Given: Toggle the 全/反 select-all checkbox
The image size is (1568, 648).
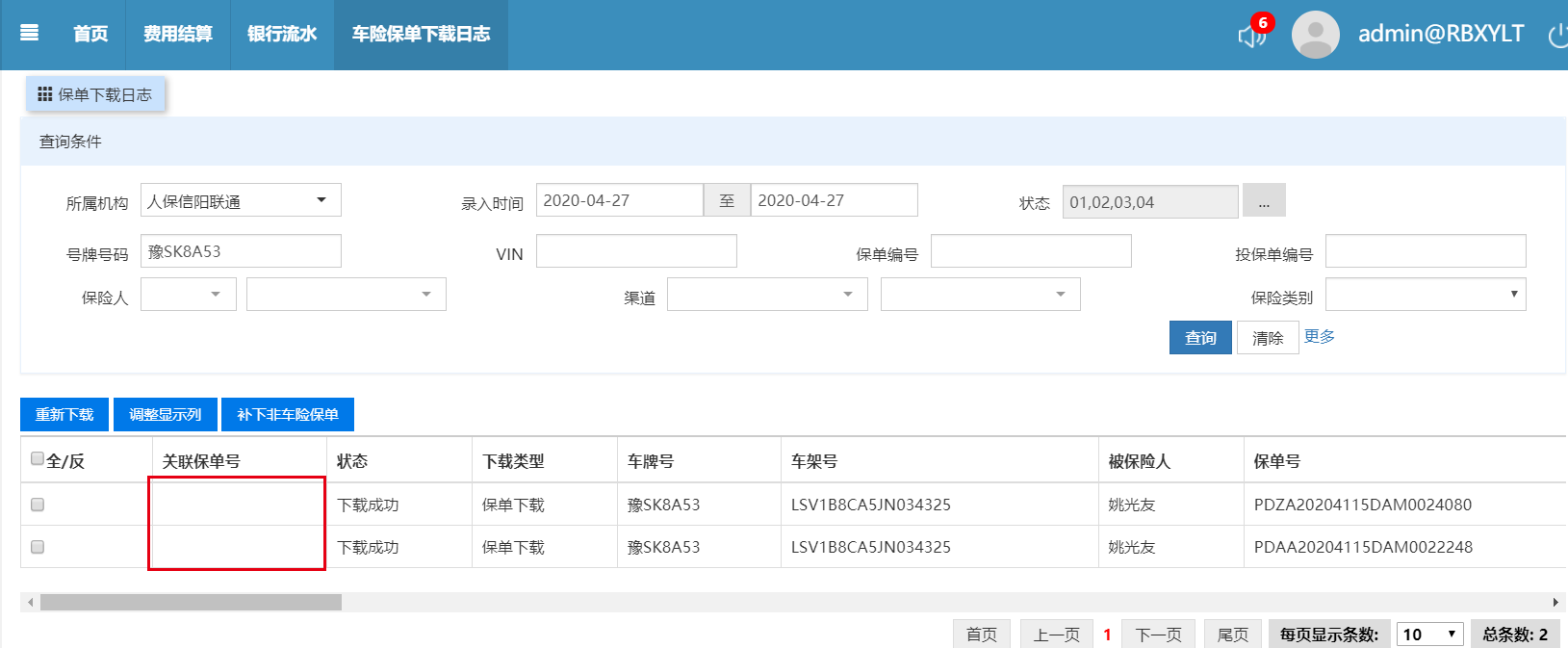Looking at the screenshot, I should pyautogui.click(x=38, y=459).
